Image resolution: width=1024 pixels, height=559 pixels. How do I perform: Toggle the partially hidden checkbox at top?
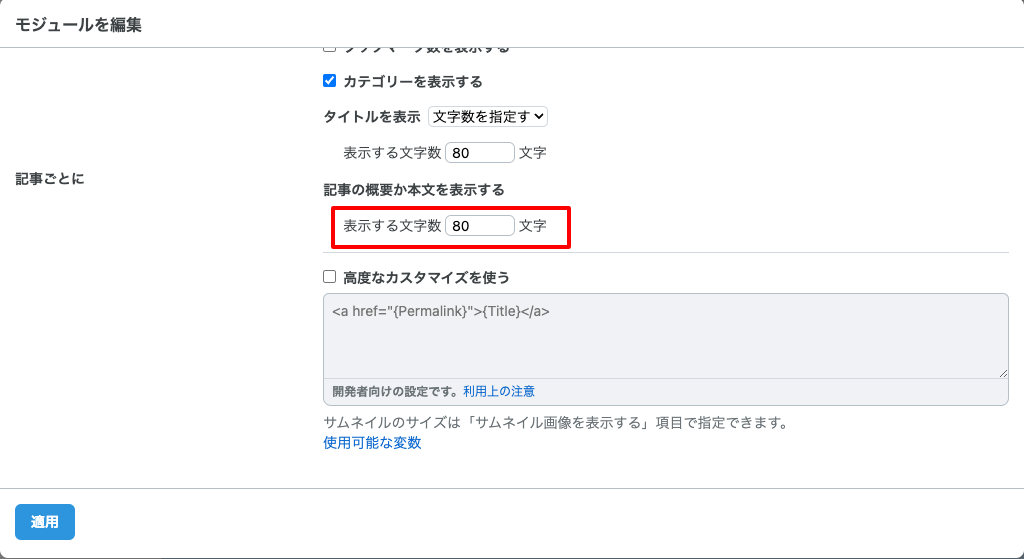tap(330, 49)
